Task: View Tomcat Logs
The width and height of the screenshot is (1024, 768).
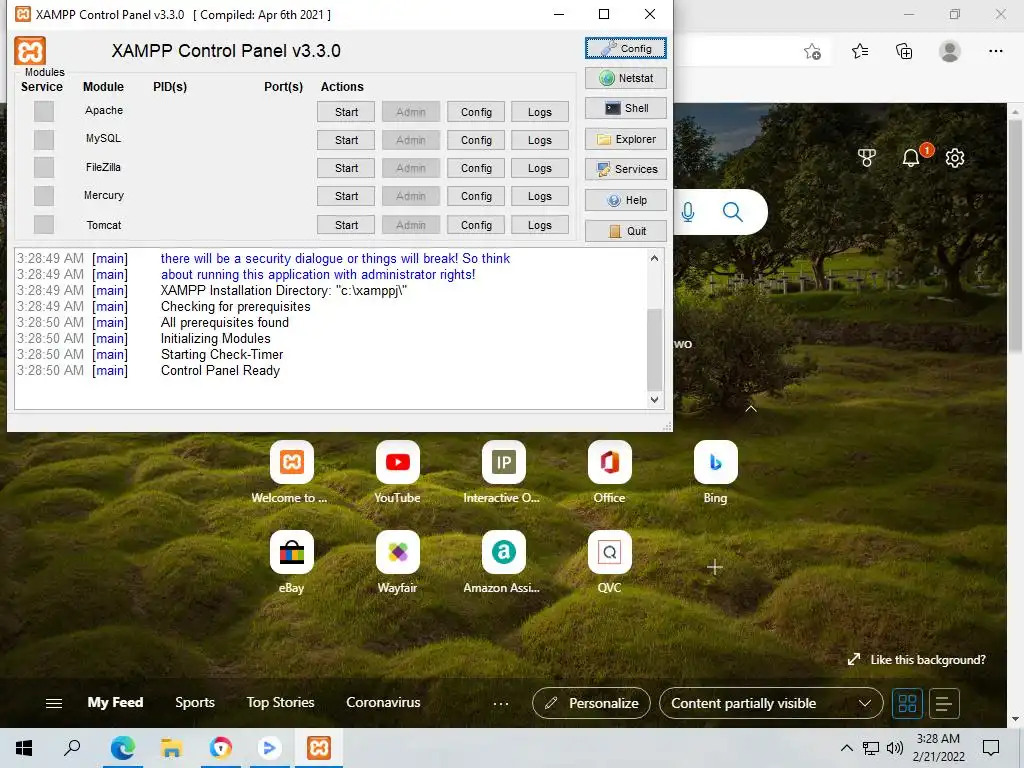Action: tap(540, 225)
